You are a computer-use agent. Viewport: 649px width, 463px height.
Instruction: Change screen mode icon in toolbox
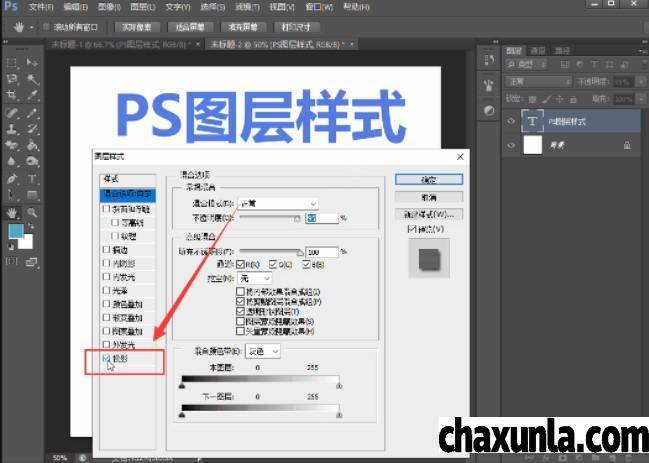click(x=31, y=261)
